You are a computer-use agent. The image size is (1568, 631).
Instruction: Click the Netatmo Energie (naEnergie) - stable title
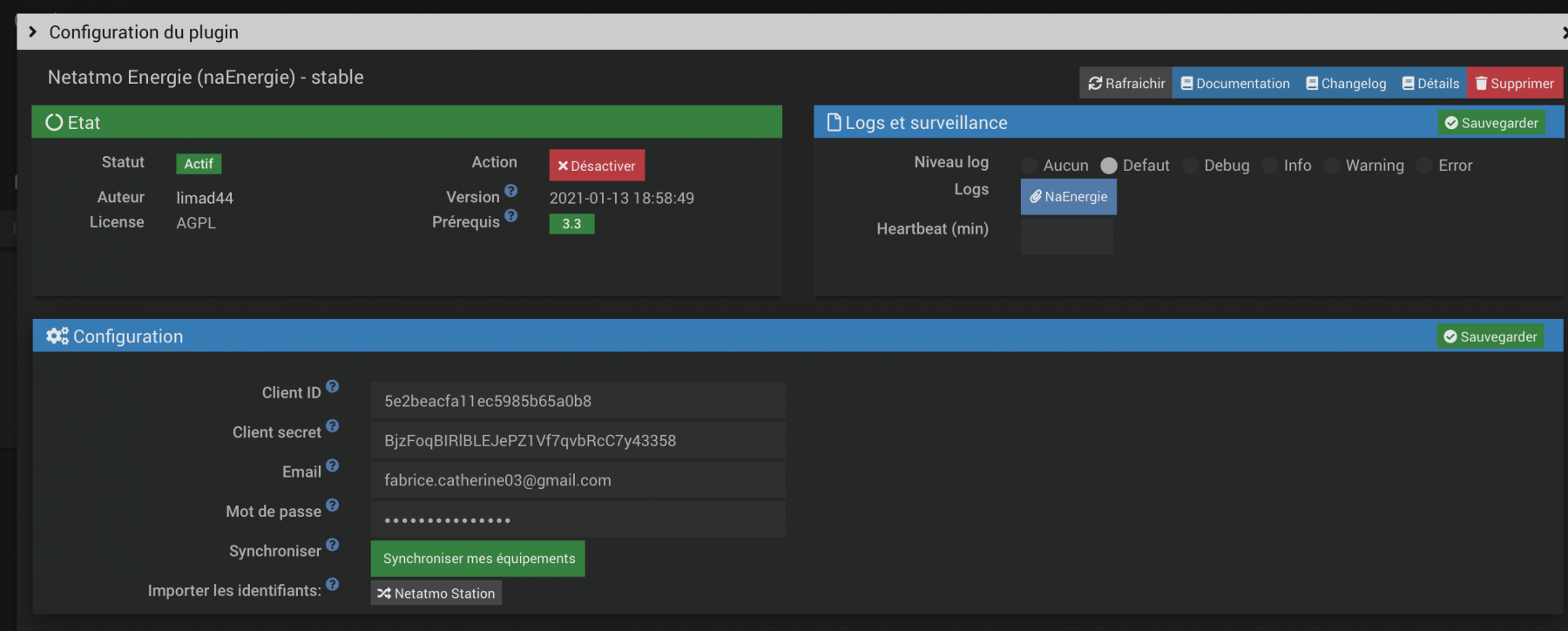pos(206,78)
